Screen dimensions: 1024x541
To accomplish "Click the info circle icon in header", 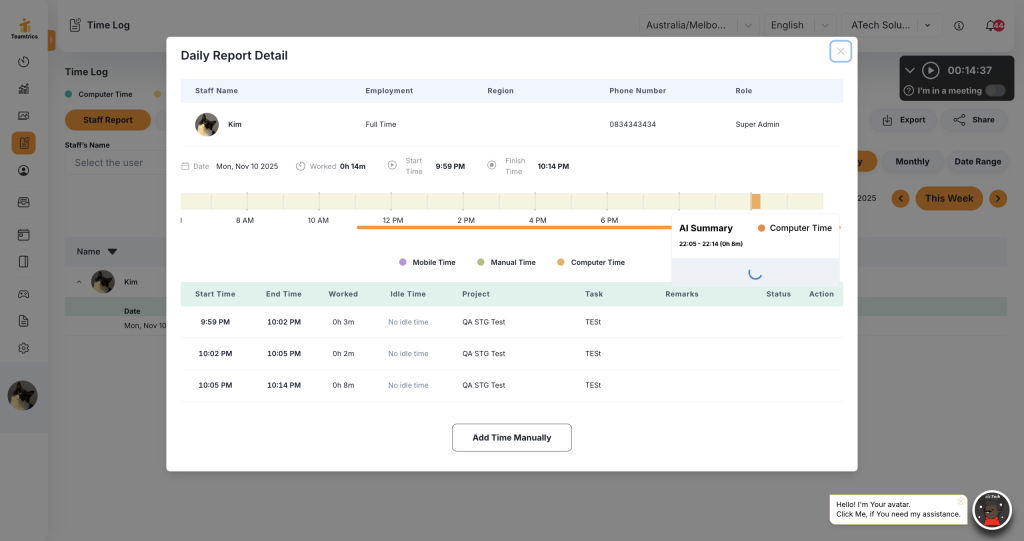I will (959, 25).
